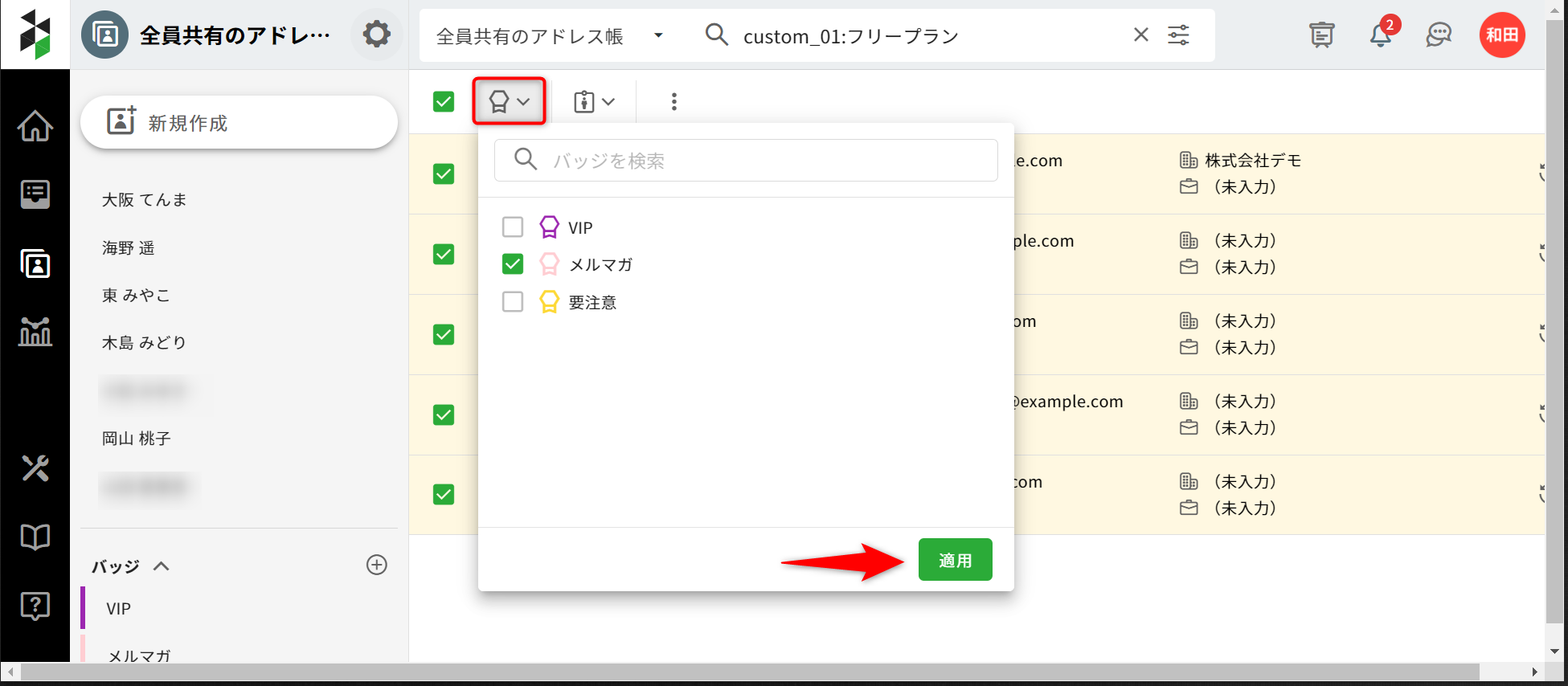Open the address book sidebar icon
The width and height of the screenshot is (1568, 686).
click(x=35, y=263)
